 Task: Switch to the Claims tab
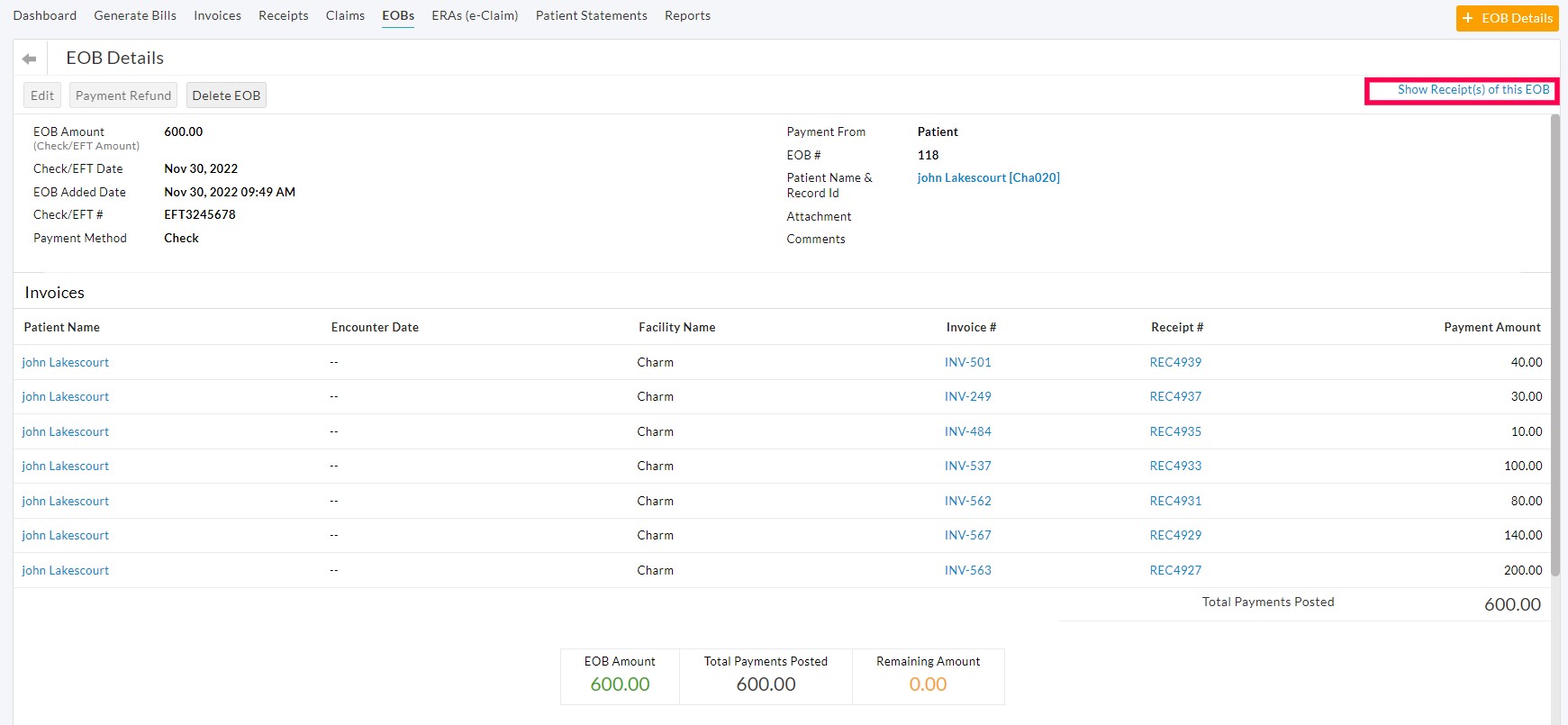(345, 15)
